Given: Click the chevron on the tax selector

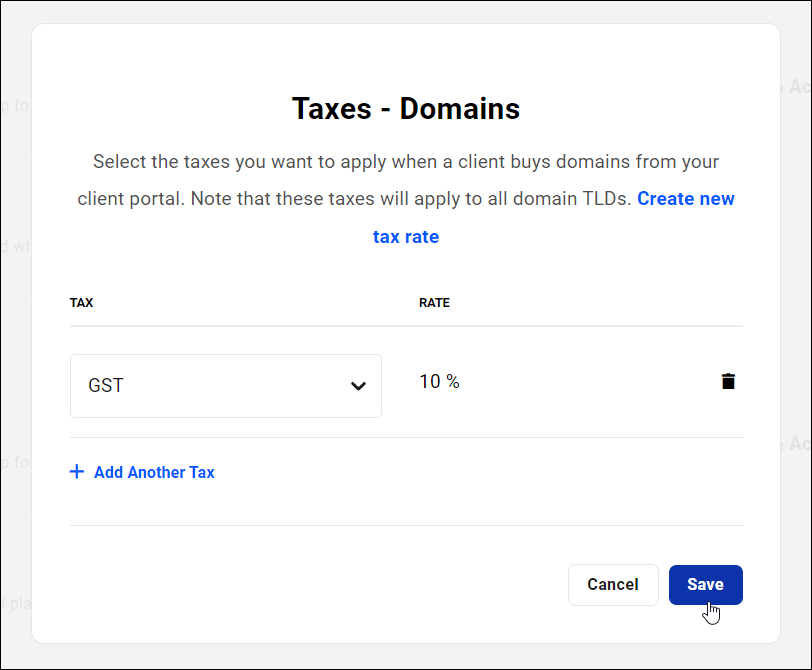Looking at the screenshot, I should [358, 386].
